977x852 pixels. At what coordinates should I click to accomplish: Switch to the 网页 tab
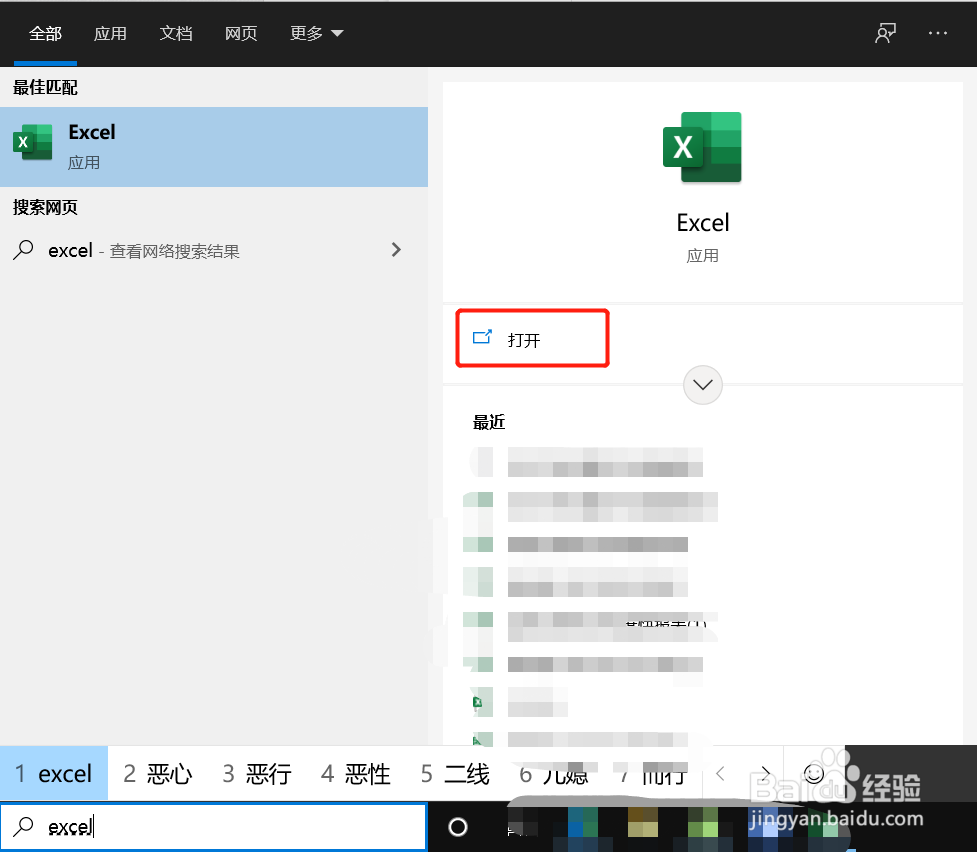pos(241,33)
